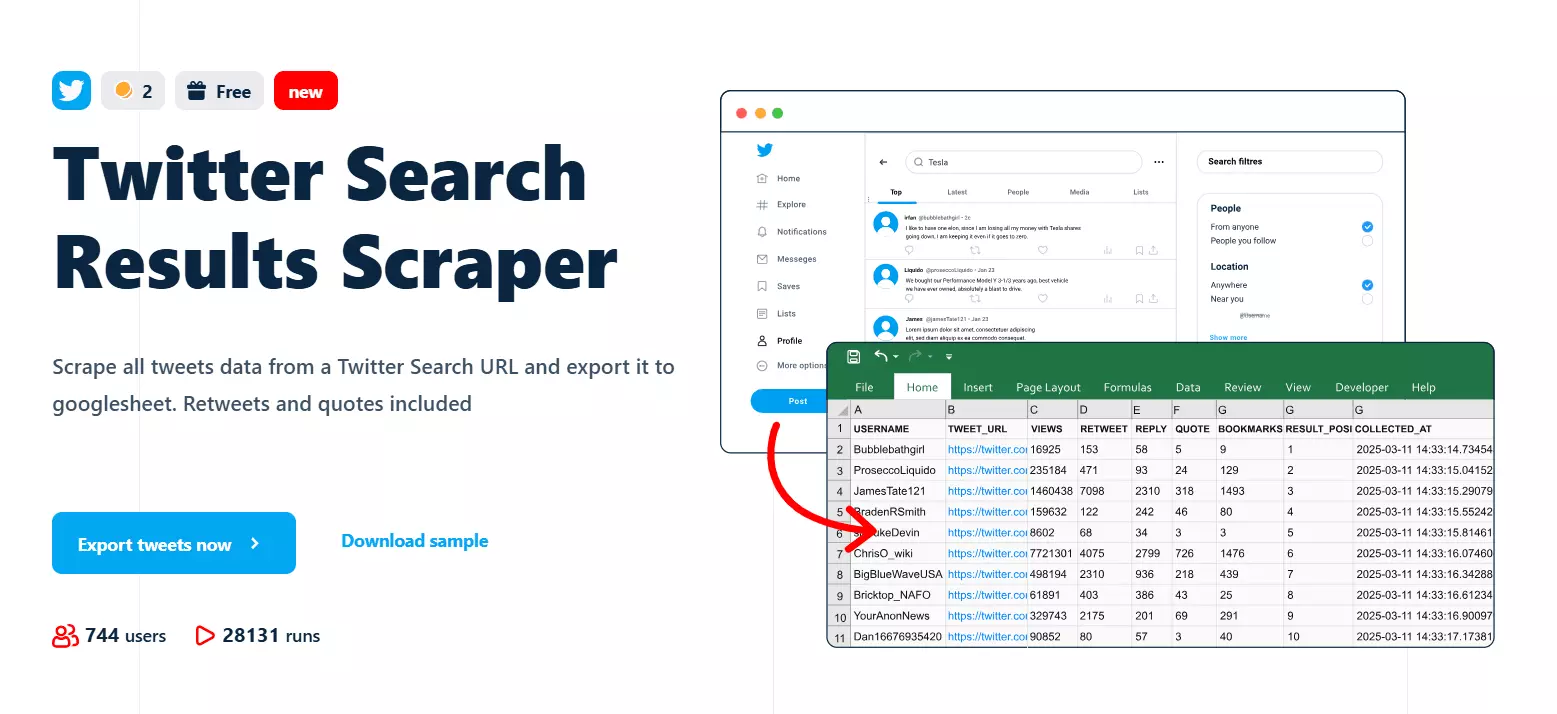Screen dimensions: 1557x714
Task: Click the Save icon in the Excel toolbar
Action: pyautogui.click(x=853, y=357)
